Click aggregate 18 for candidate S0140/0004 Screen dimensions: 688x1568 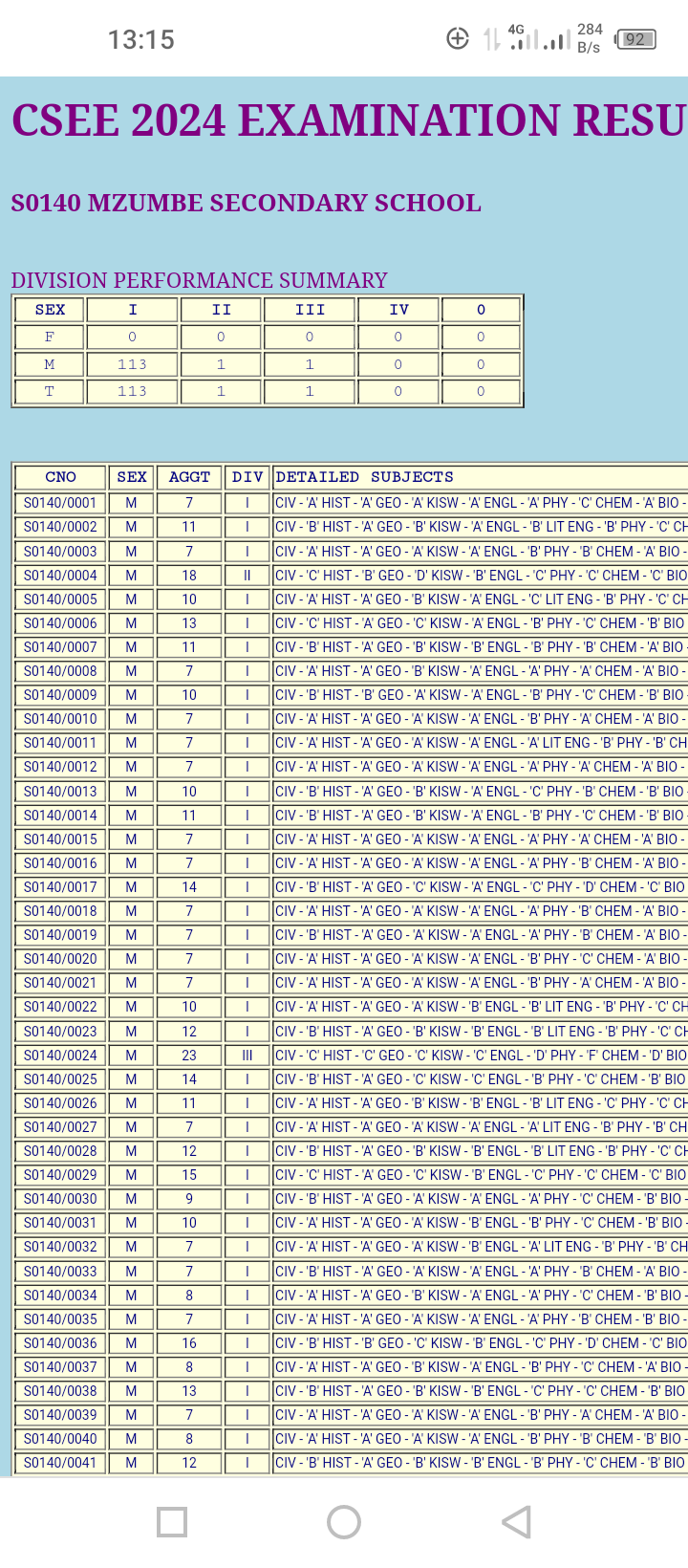click(x=189, y=576)
